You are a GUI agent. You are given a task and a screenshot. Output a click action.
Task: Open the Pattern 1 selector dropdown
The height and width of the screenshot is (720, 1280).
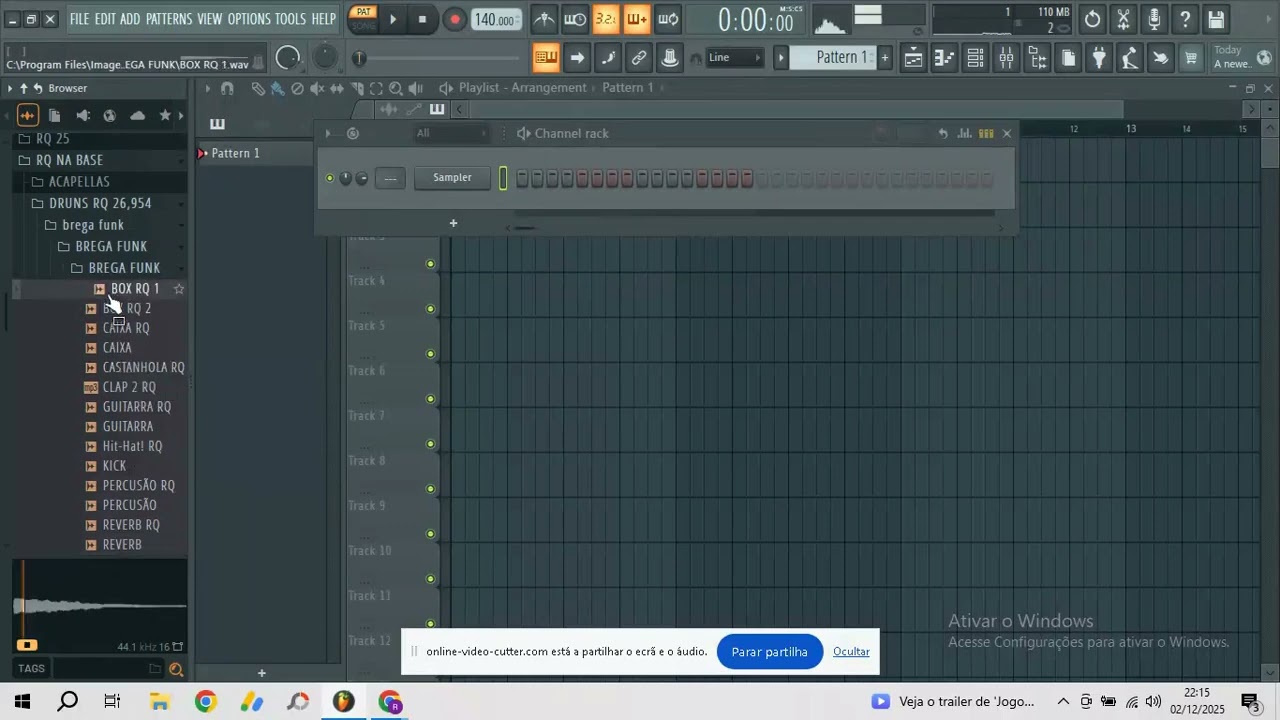click(833, 58)
